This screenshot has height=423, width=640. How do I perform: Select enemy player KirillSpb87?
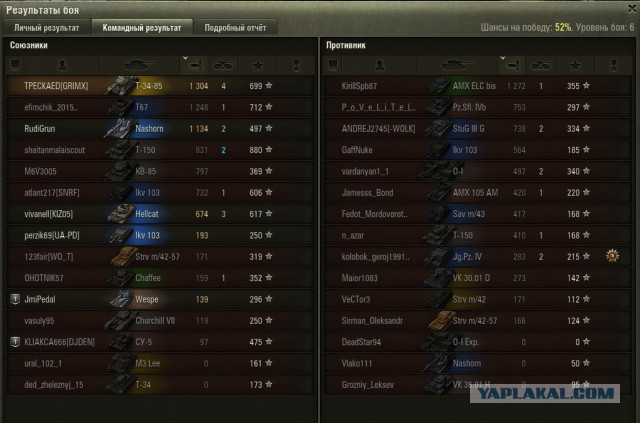pyautogui.click(x=359, y=86)
